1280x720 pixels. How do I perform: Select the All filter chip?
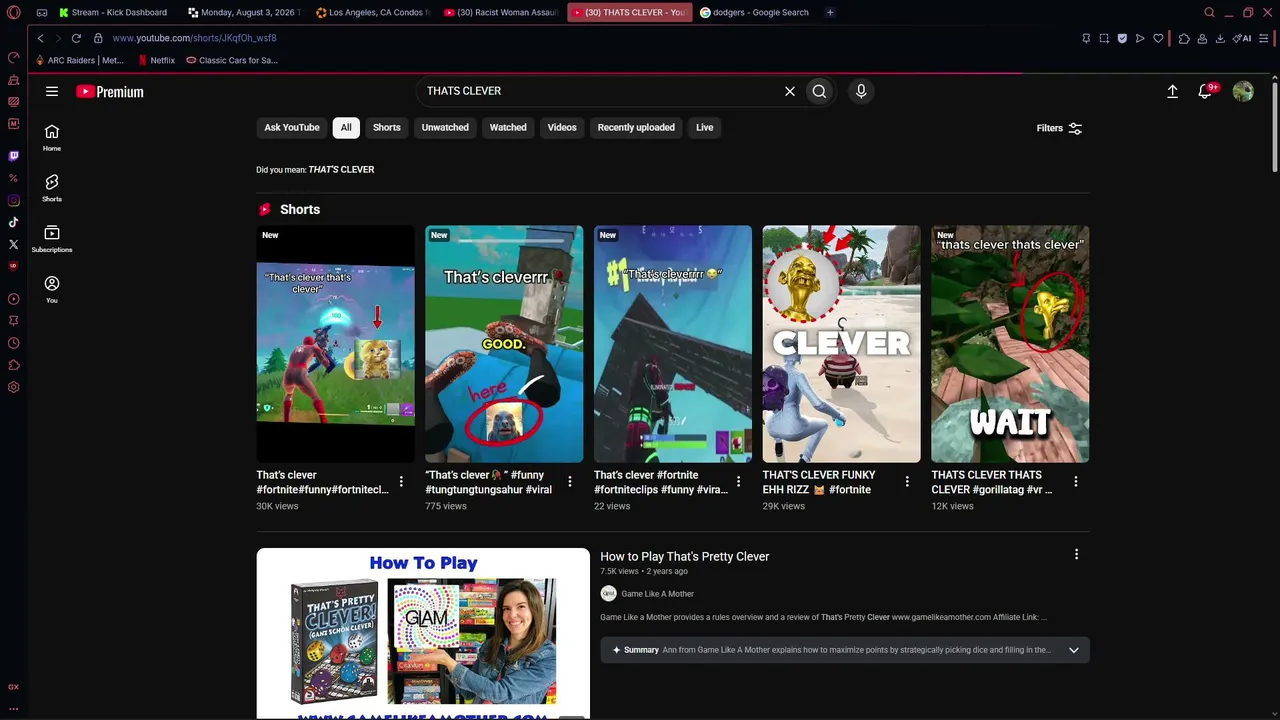pyautogui.click(x=346, y=128)
